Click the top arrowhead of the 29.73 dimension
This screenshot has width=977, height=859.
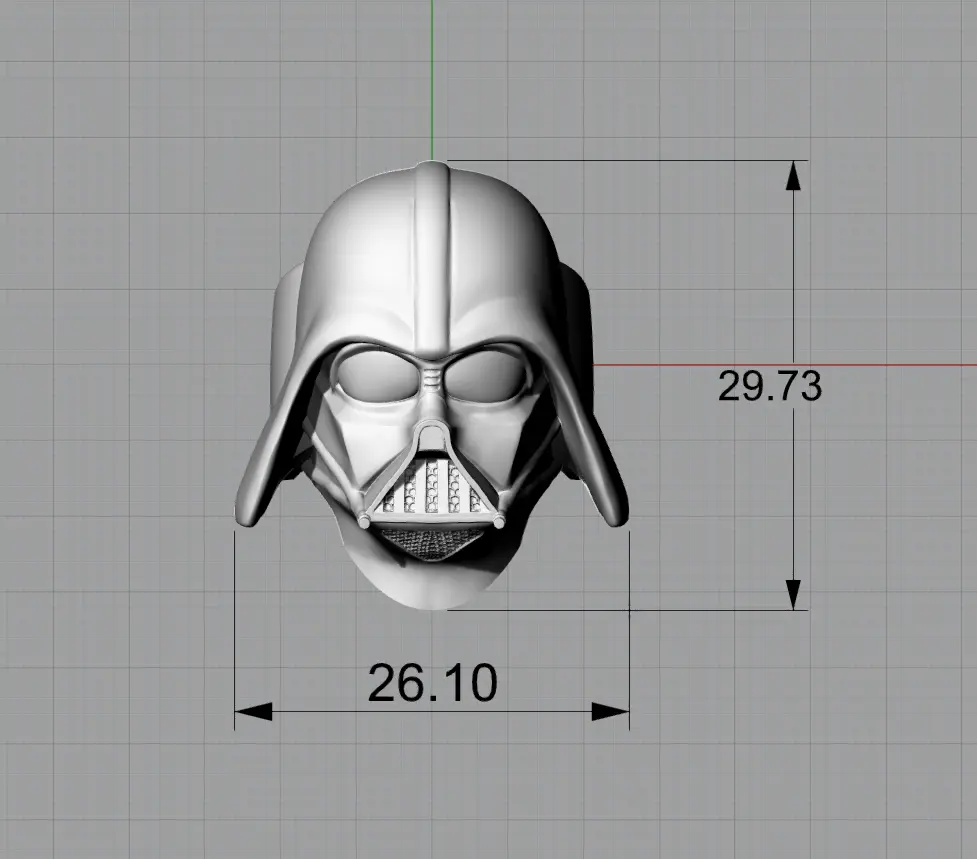[x=793, y=176]
